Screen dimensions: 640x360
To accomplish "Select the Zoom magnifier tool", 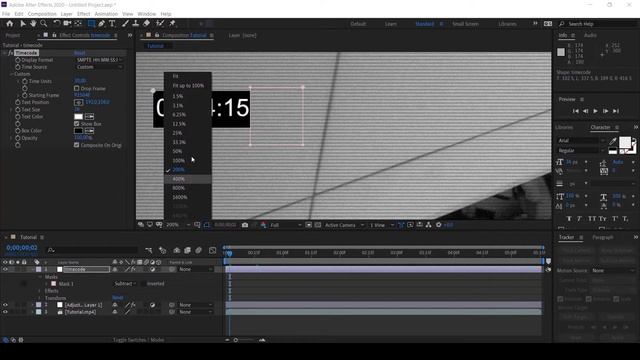I will 43,24.
